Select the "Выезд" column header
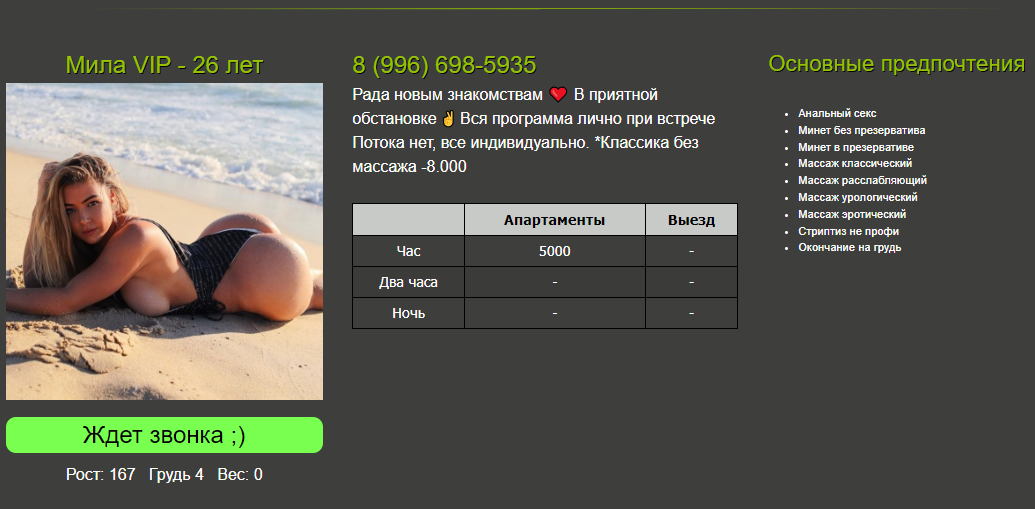This screenshot has width=1035, height=509. (x=691, y=220)
